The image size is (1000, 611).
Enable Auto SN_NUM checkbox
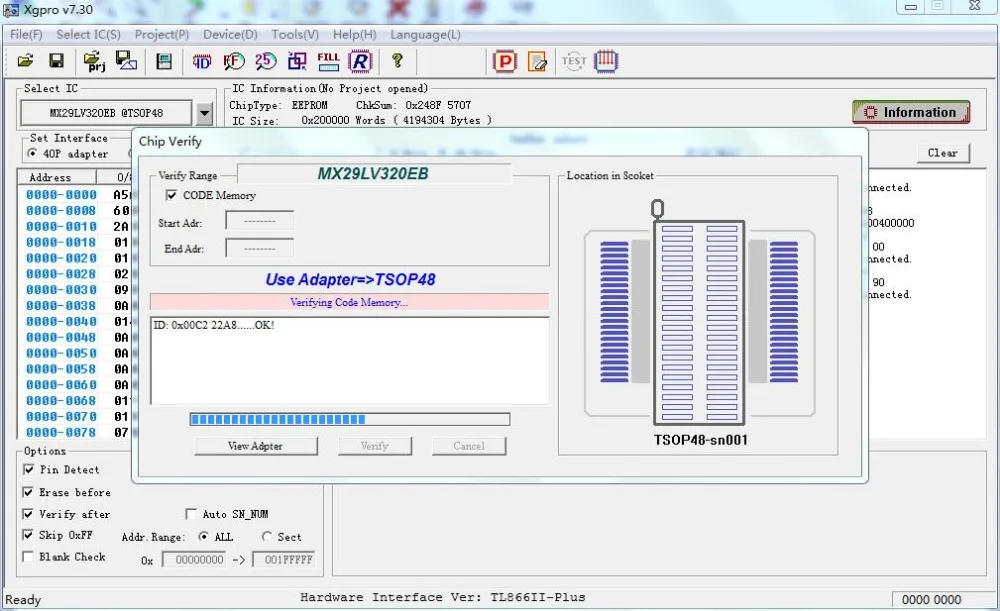pos(191,514)
